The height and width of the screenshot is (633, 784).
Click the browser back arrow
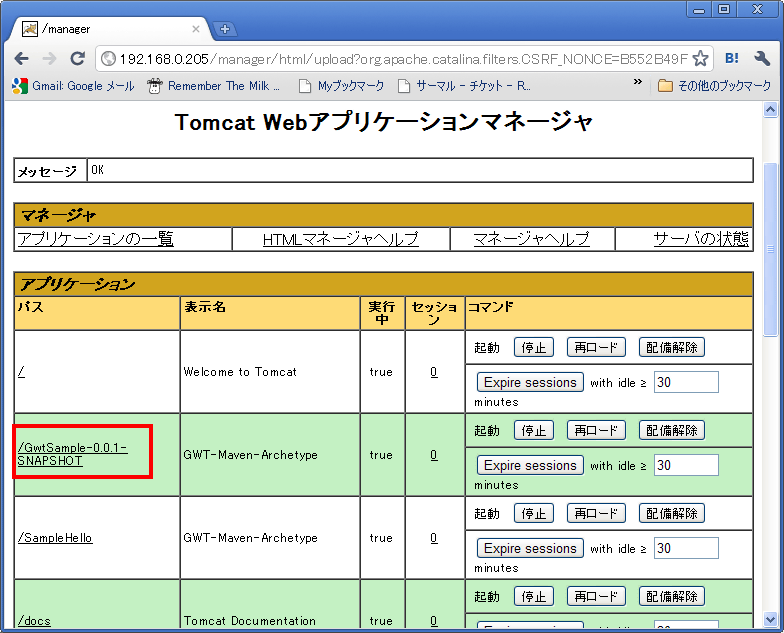[22, 59]
